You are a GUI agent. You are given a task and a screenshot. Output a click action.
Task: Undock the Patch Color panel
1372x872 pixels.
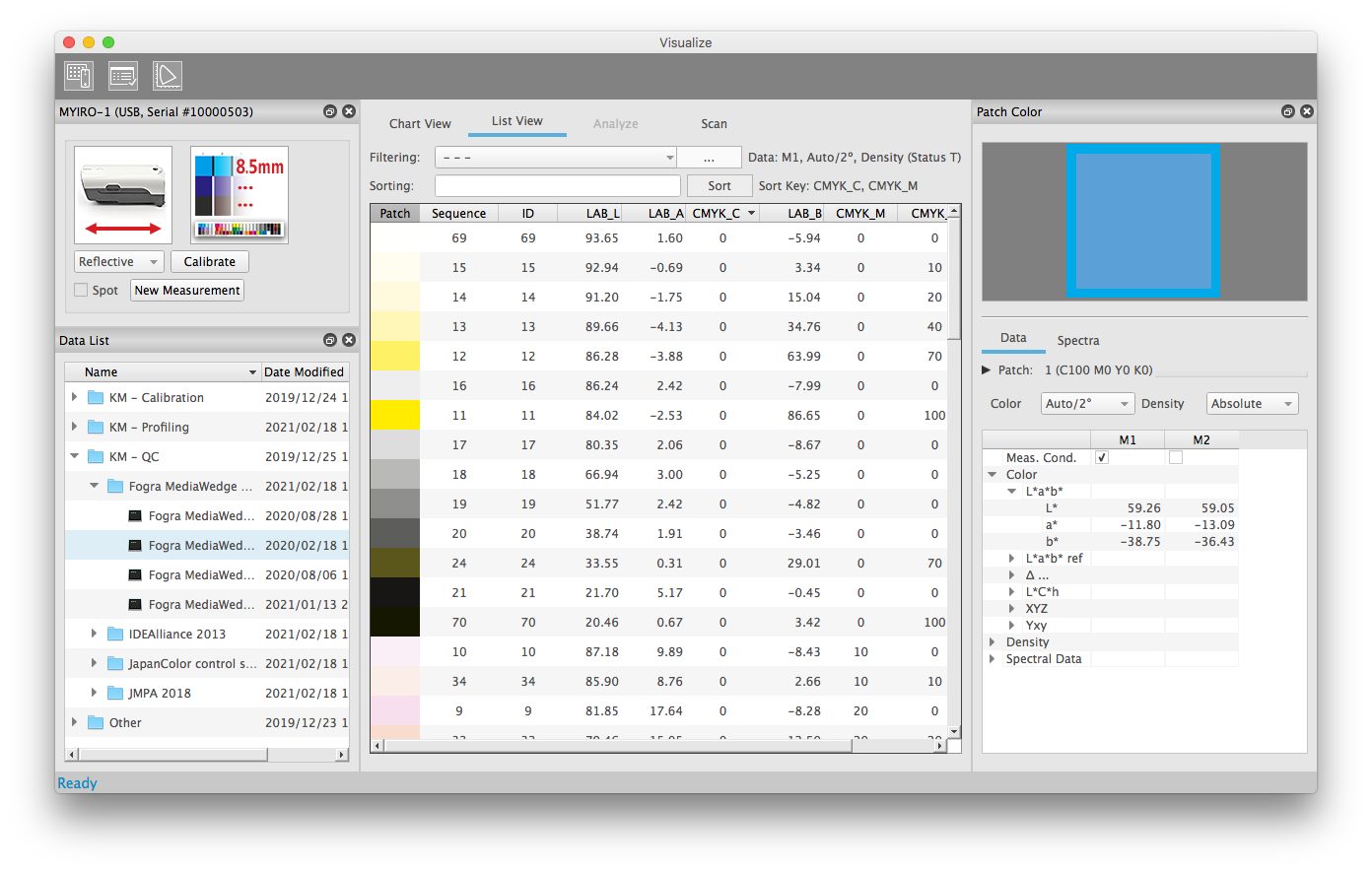click(1287, 112)
